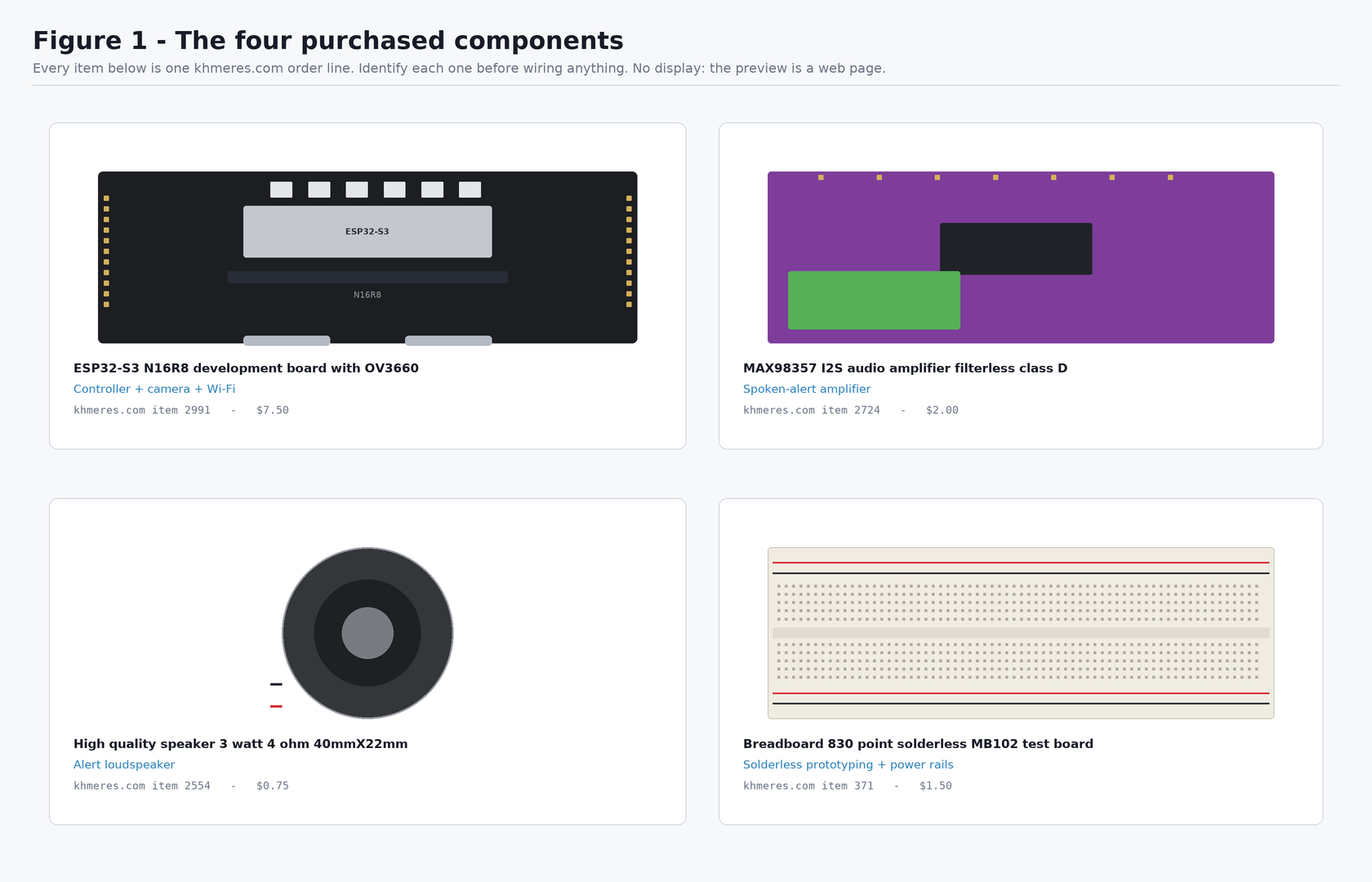Click the black chip on amplifier board
Screen dimensions: 1372x882
pos(1016,249)
